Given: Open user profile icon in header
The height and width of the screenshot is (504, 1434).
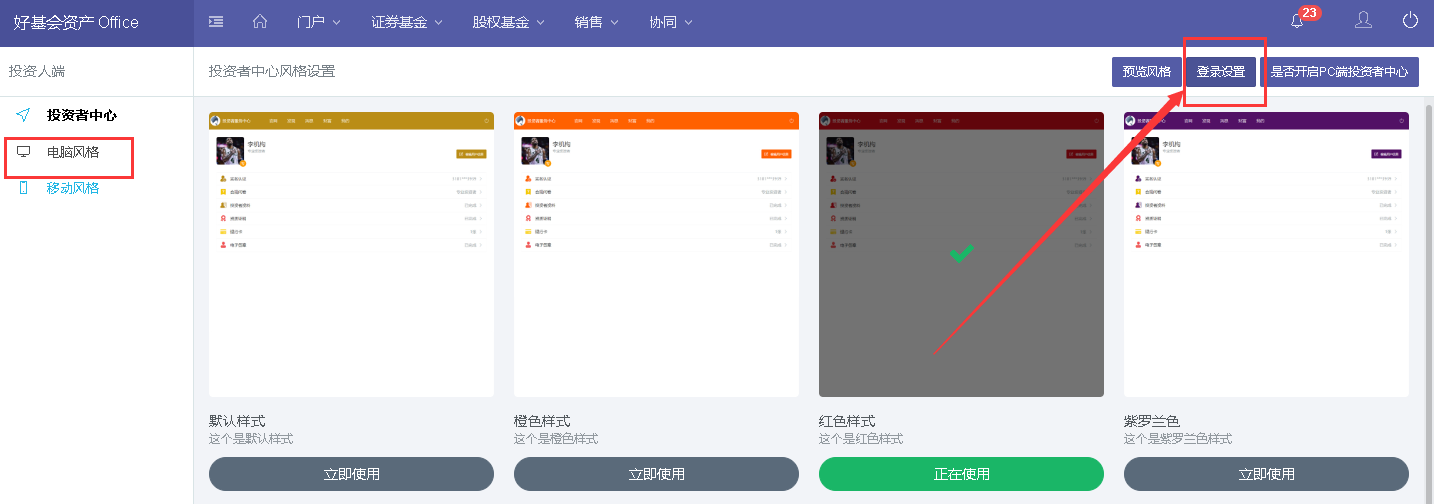Looking at the screenshot, I should [x=1363, y=21].
